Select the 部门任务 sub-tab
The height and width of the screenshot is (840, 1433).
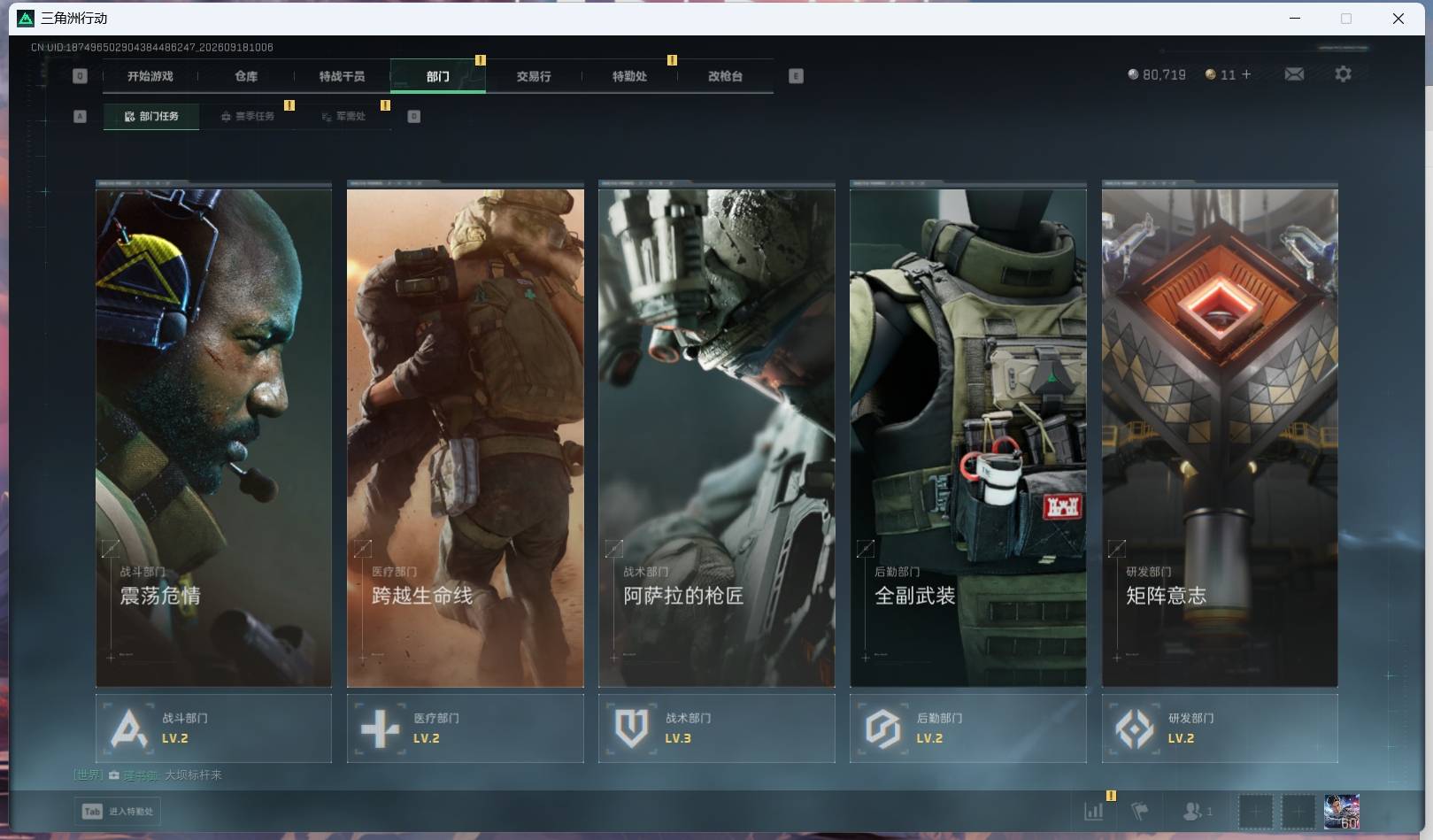(x=151, y=116)
